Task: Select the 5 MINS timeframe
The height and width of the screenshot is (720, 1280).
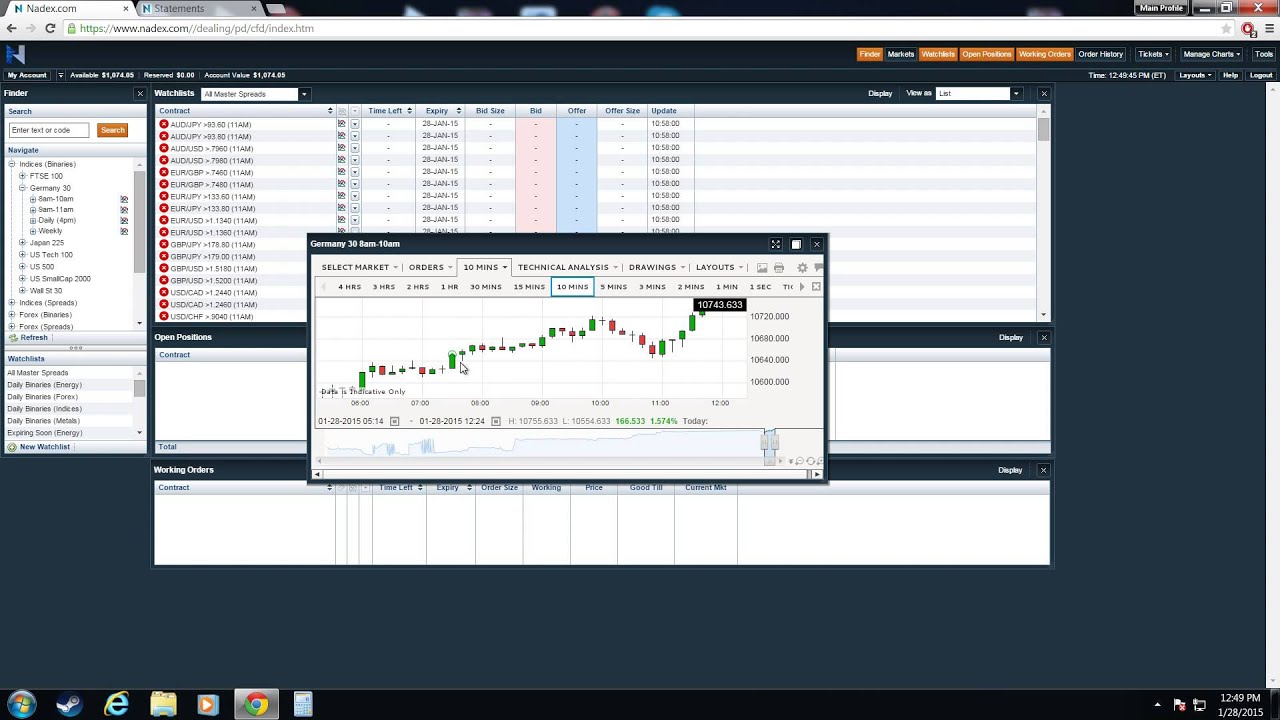Action: (613, 287)
